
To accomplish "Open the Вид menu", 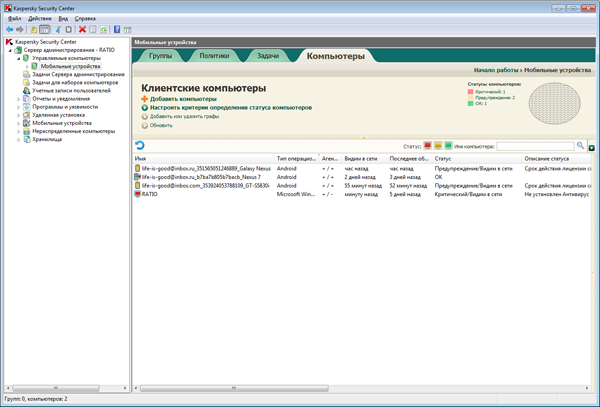I will click(63, 18).
